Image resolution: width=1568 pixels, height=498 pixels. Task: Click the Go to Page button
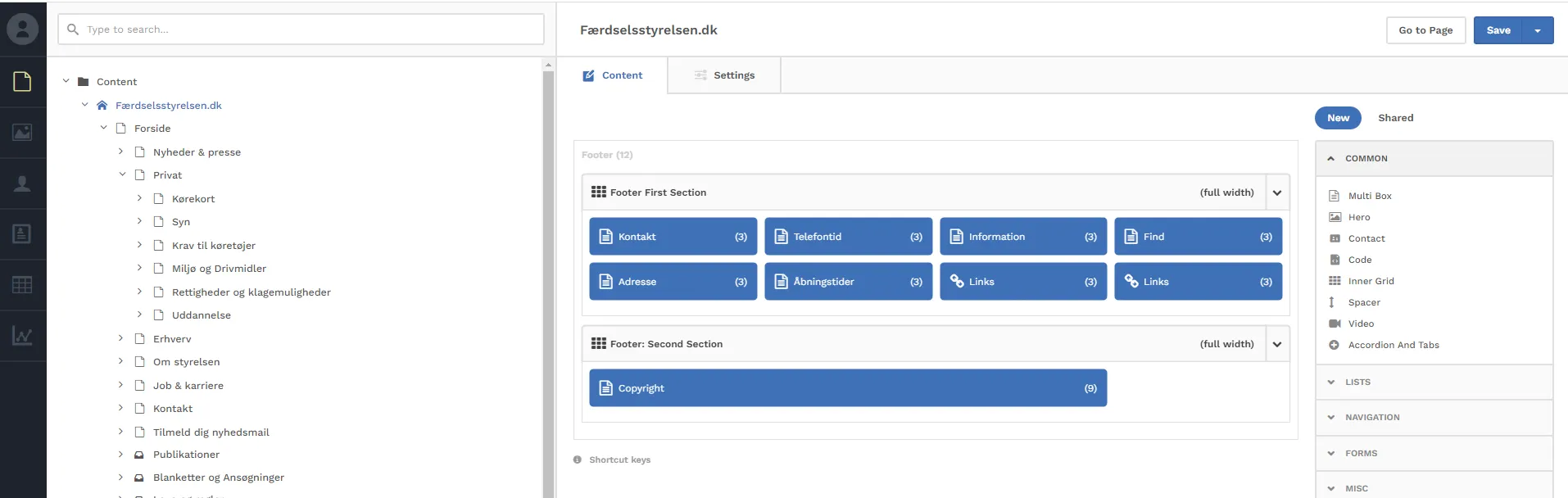(1425, 30)
